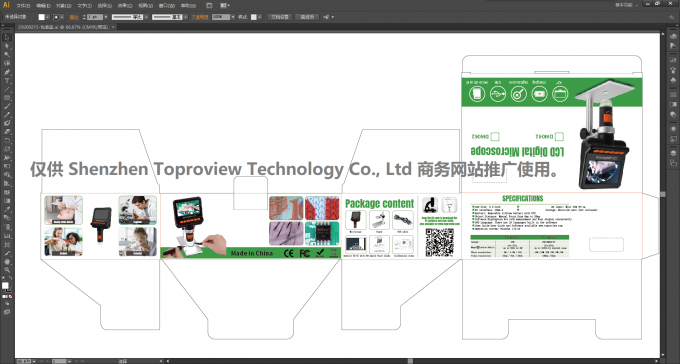This screenshot has width=680, height=364.
Task: Open the 编辑 (Edit) menu
Action: (x=43, y=6)
